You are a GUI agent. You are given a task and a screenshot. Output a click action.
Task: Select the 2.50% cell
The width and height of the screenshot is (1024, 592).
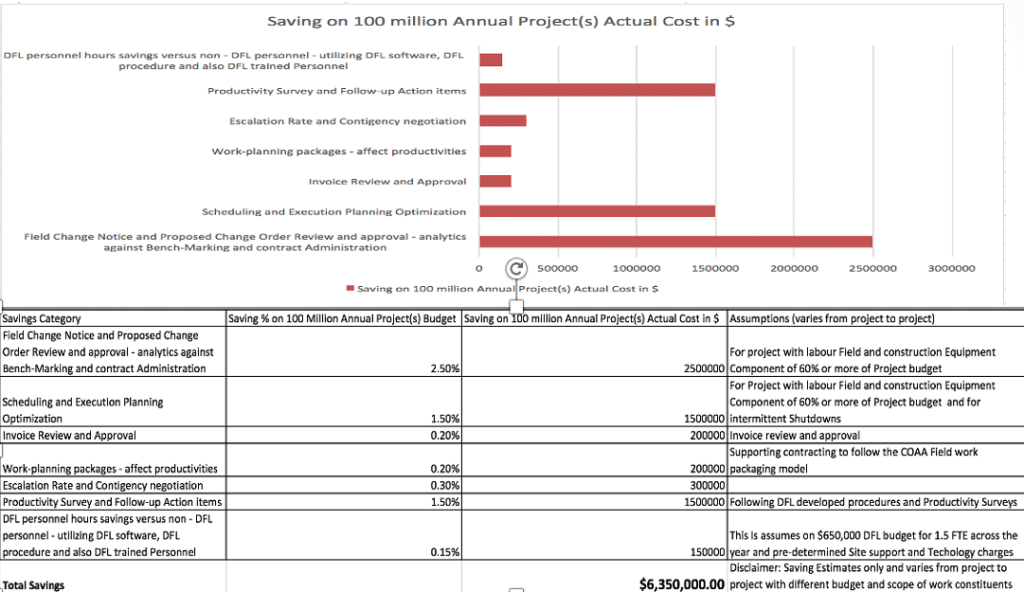click(x=344, y=352)
